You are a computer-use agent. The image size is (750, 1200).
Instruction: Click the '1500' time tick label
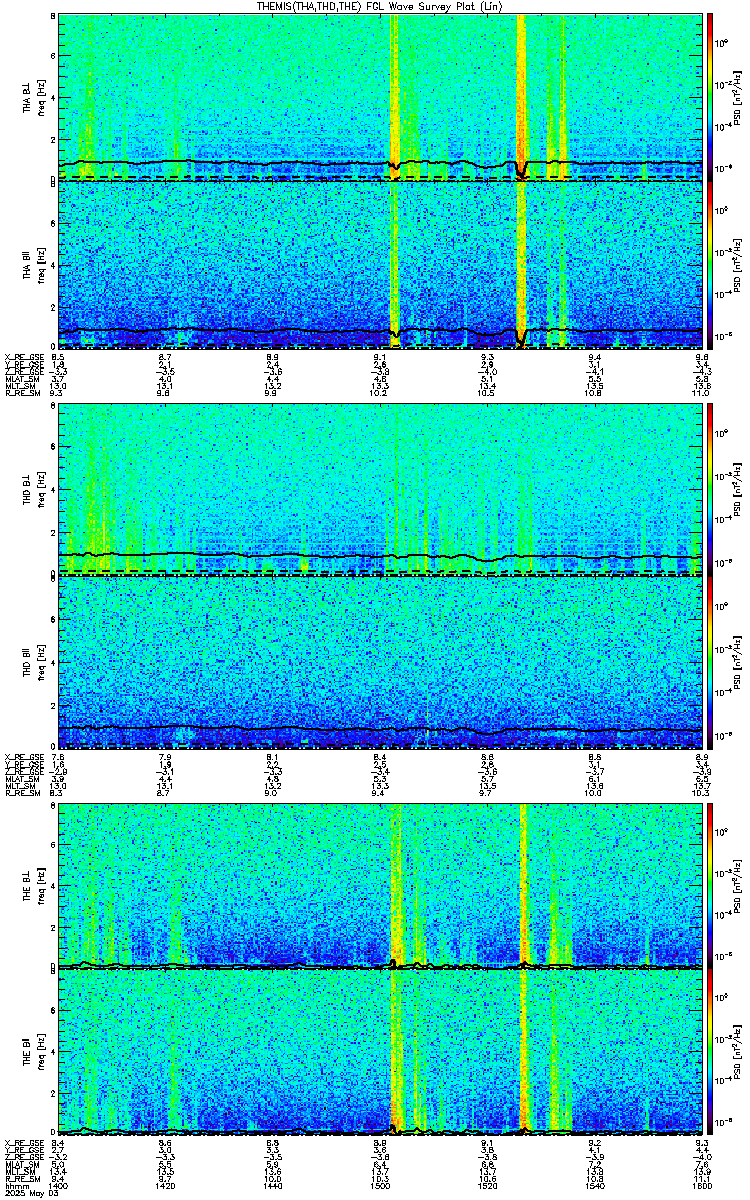(380, 1186)
